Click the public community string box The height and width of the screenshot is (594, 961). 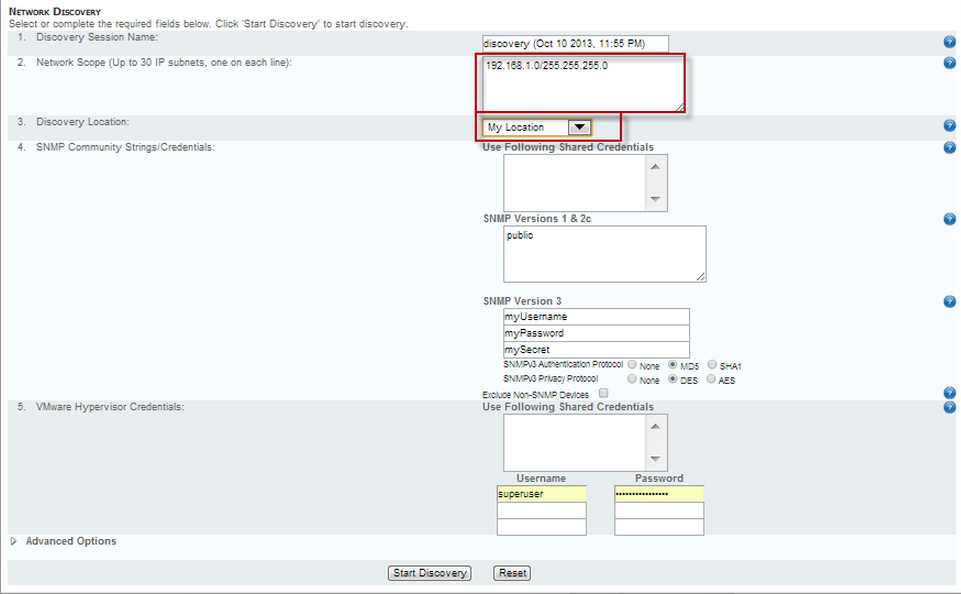tap(604, 253)
